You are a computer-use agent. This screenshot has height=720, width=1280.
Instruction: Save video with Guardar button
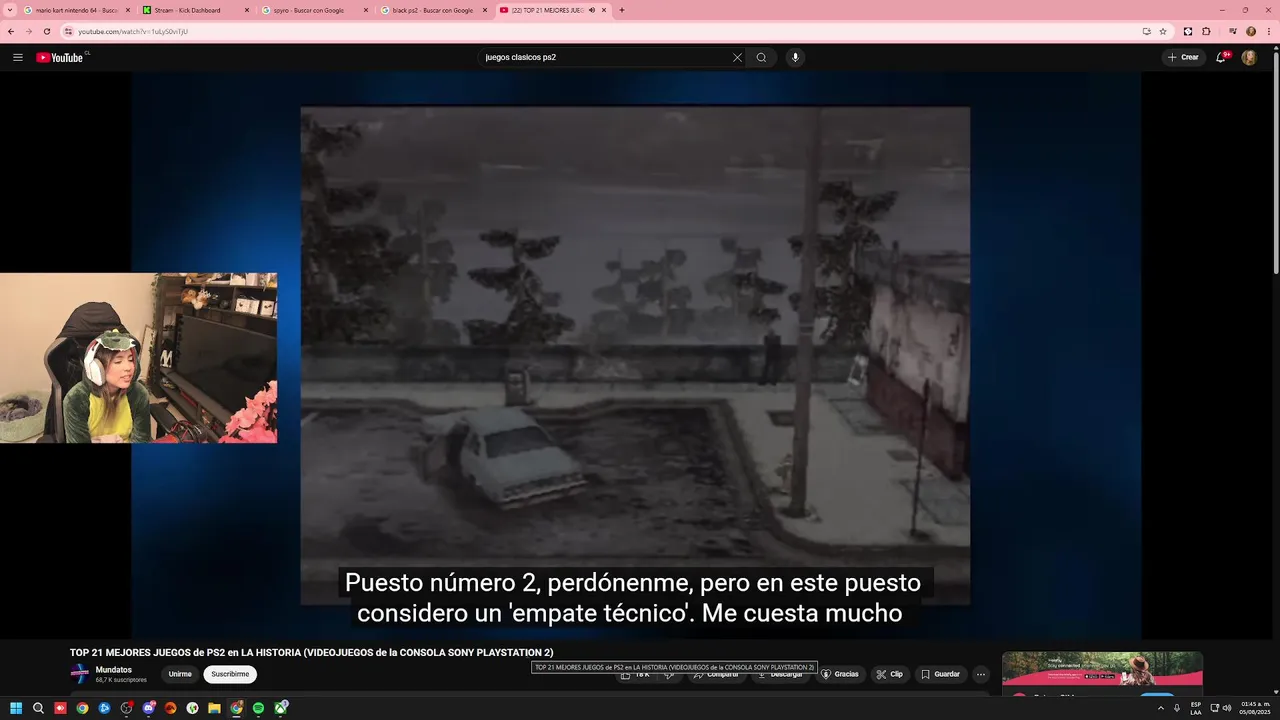[x=940, y=674]
